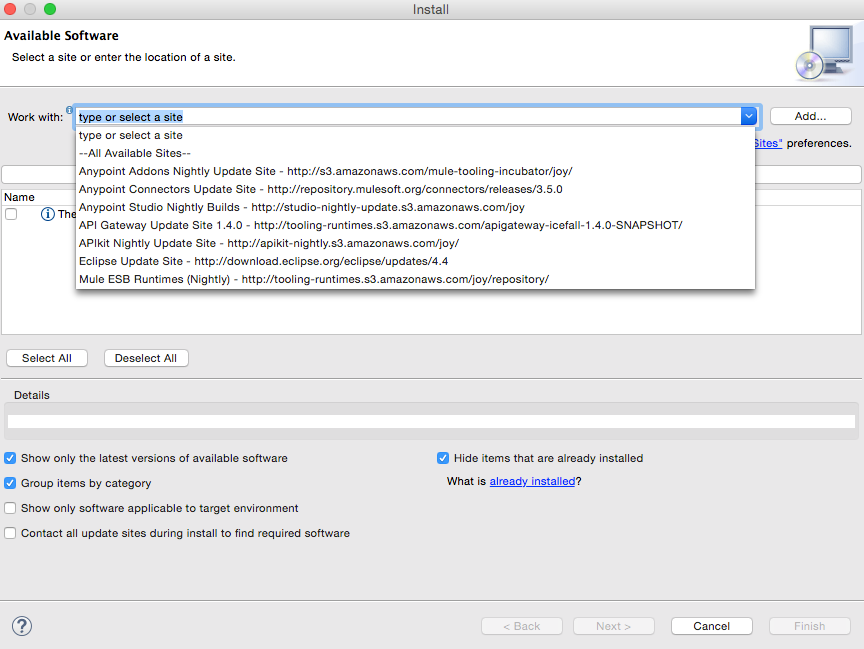Screen dimensions: 864x649
Task: Toggle Group items by category checkbox
Action: coord(10,483)
